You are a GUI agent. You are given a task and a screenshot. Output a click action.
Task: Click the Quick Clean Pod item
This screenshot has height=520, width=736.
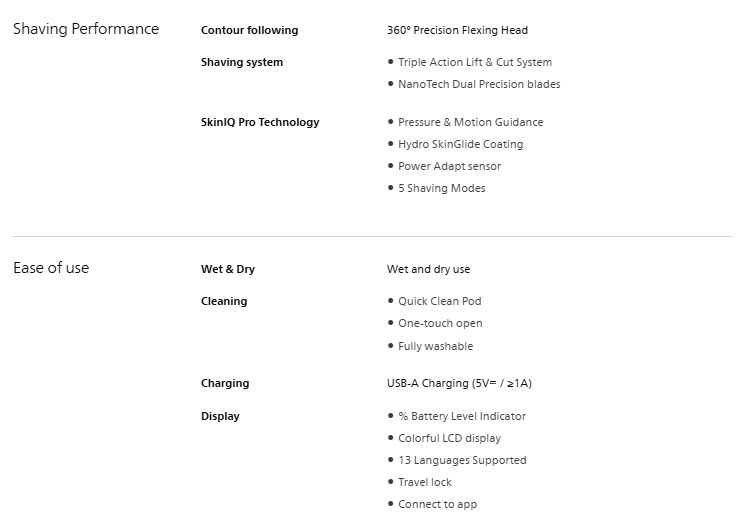(x=439, y=301)
